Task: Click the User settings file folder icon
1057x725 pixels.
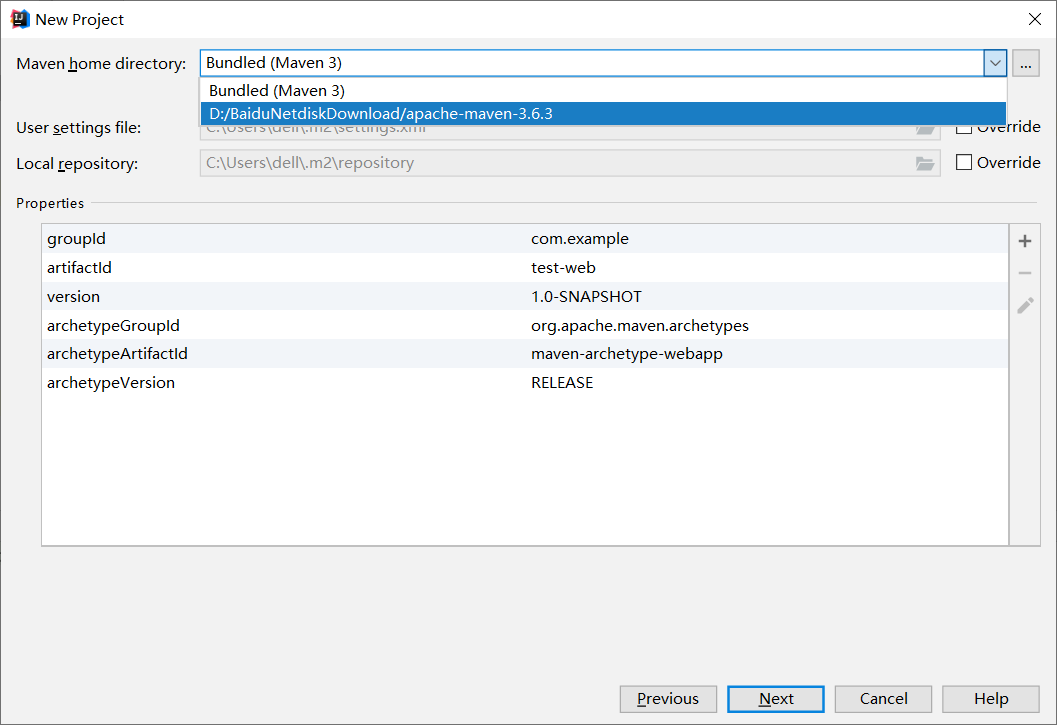Action: point(925,130)
